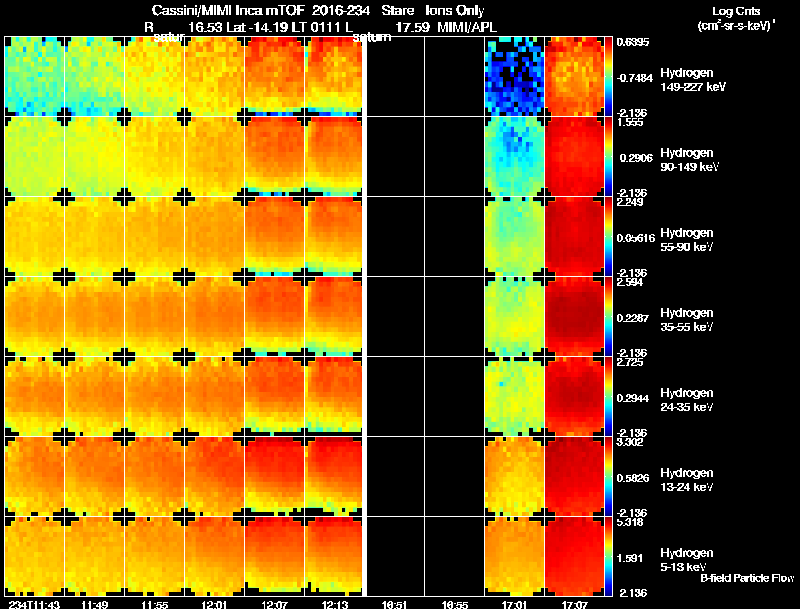800x609 pixels.
Task: Select the 13-24 keV image at 12:13
Action: 335,477
